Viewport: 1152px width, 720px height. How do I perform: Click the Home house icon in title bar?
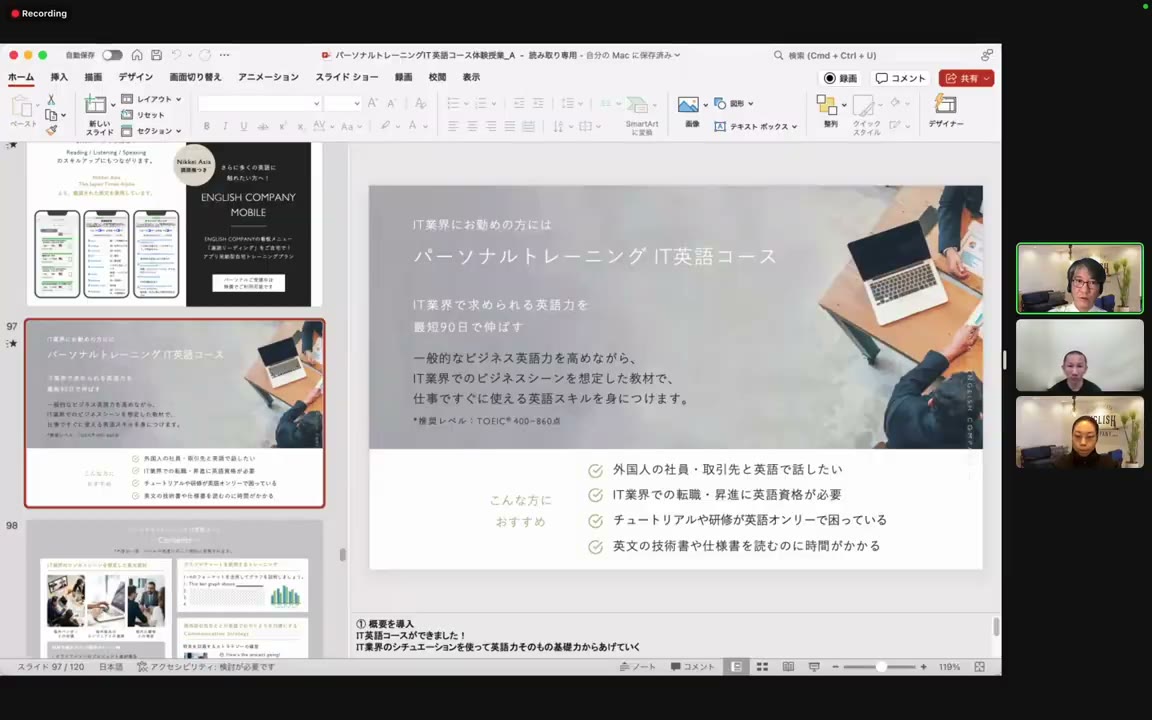pyautogui.click(x=137, y=55)
